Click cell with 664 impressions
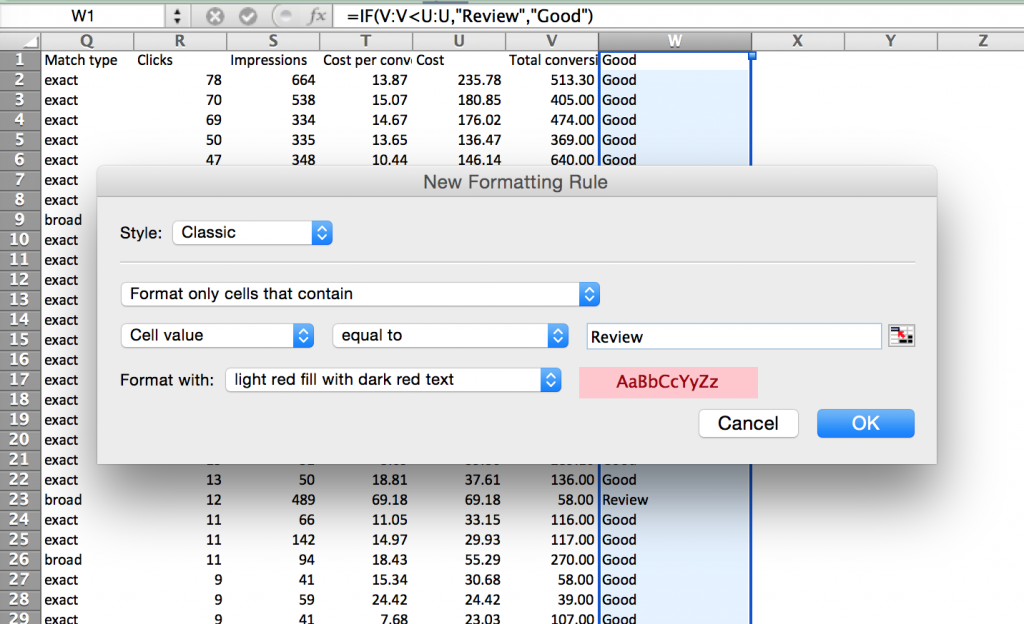Viewport: 1024px width, 624px height. coord(273,80)
